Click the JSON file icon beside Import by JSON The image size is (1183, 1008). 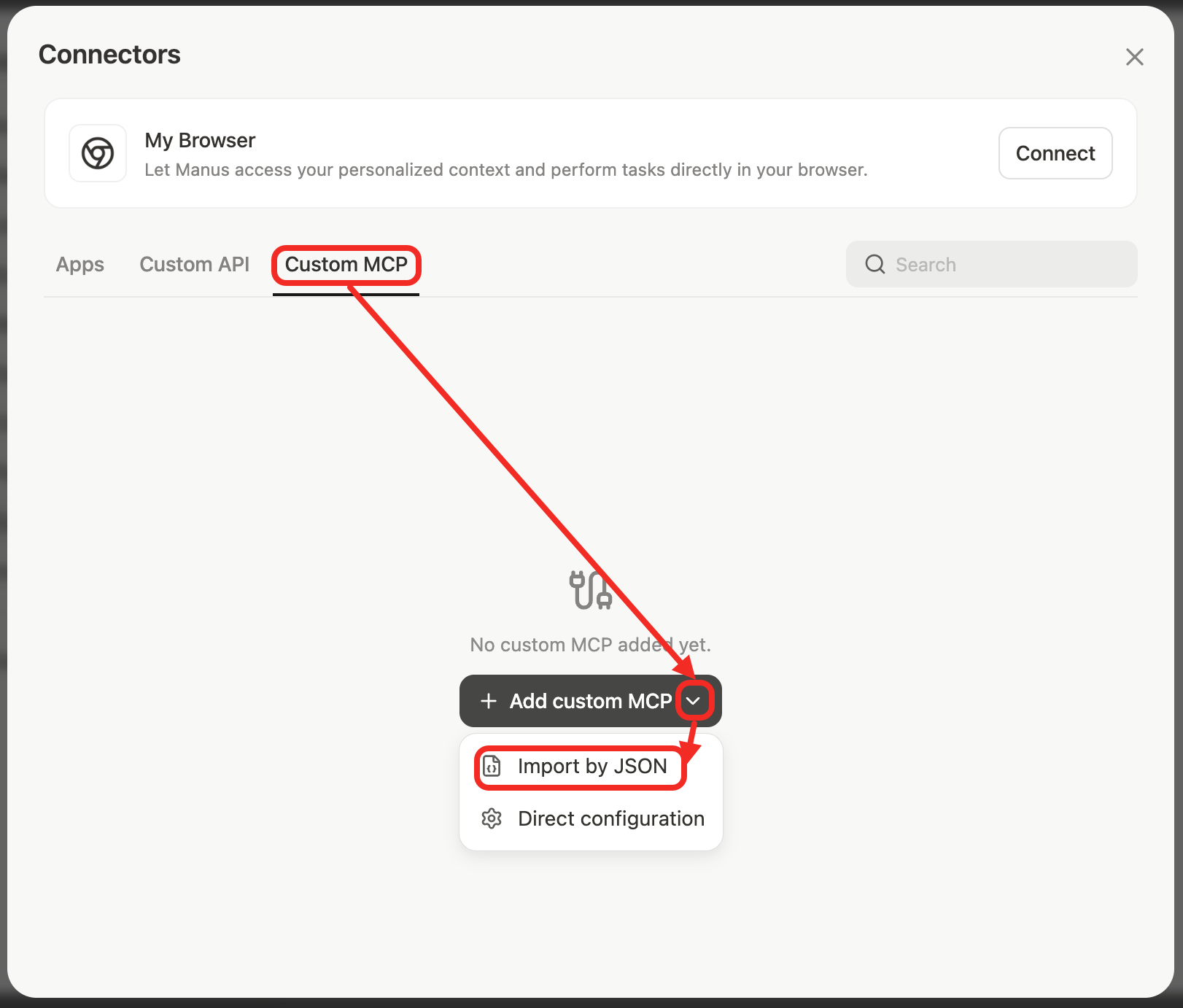[x=492, y=766]
